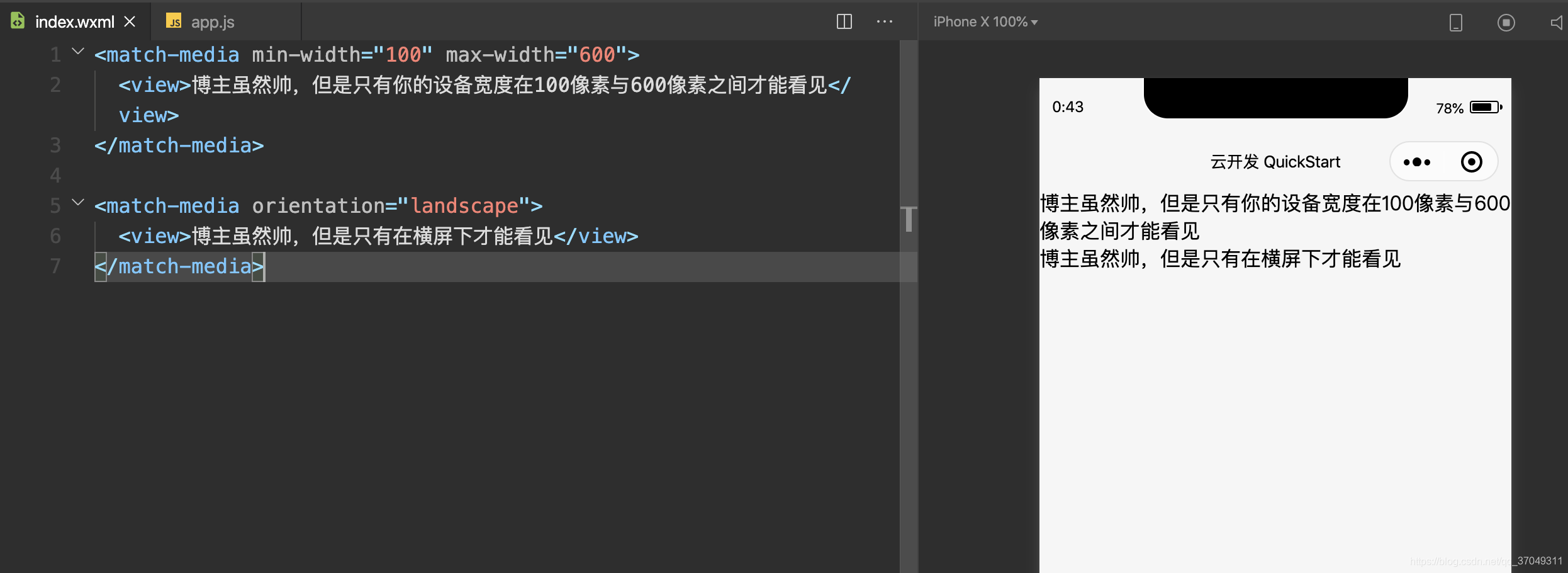This screenshot has height=573, width=1568.
Task: Click the simulator title "云开发 QuickStart"
Action: pyautogui.click(x=1275, y=162)
